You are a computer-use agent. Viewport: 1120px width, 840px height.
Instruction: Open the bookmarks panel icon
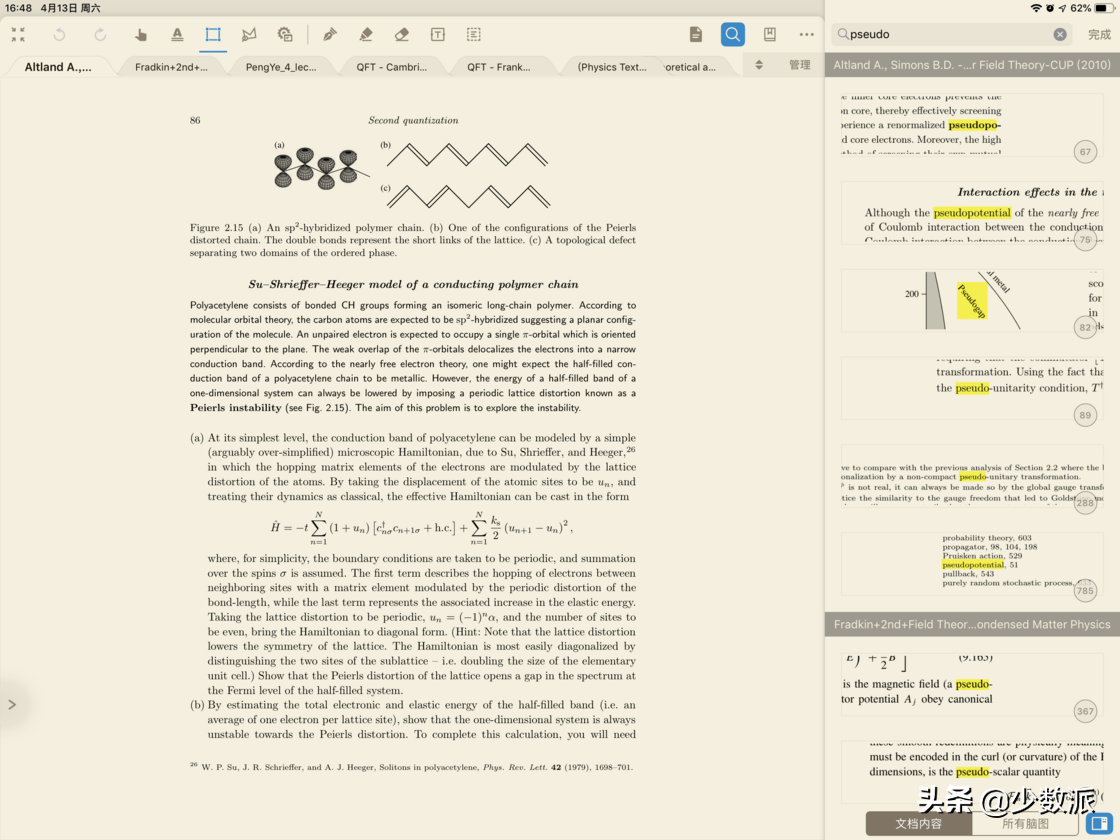(770, 34)
